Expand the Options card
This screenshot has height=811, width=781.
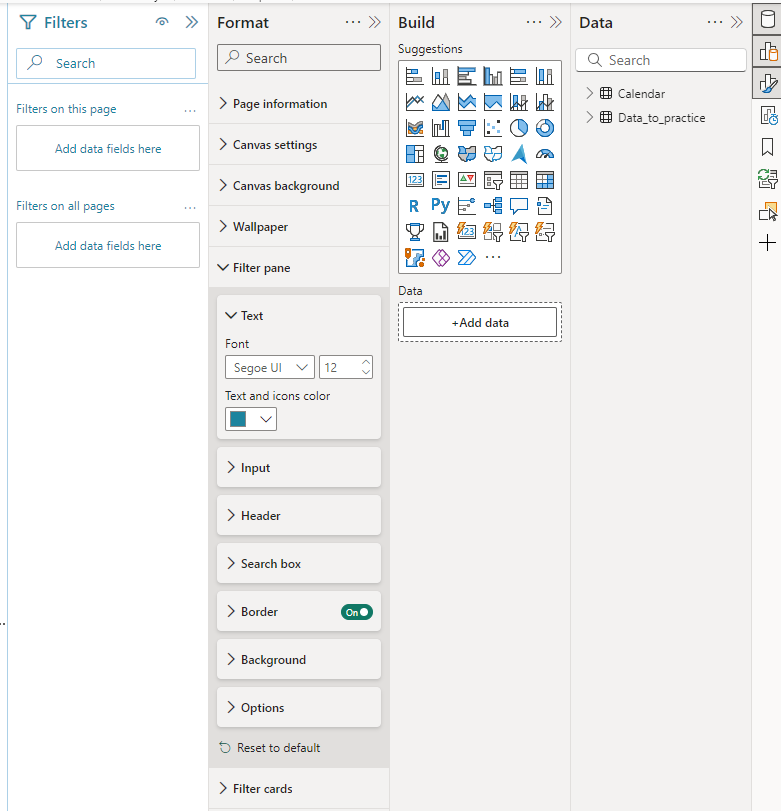coord(299,707)
